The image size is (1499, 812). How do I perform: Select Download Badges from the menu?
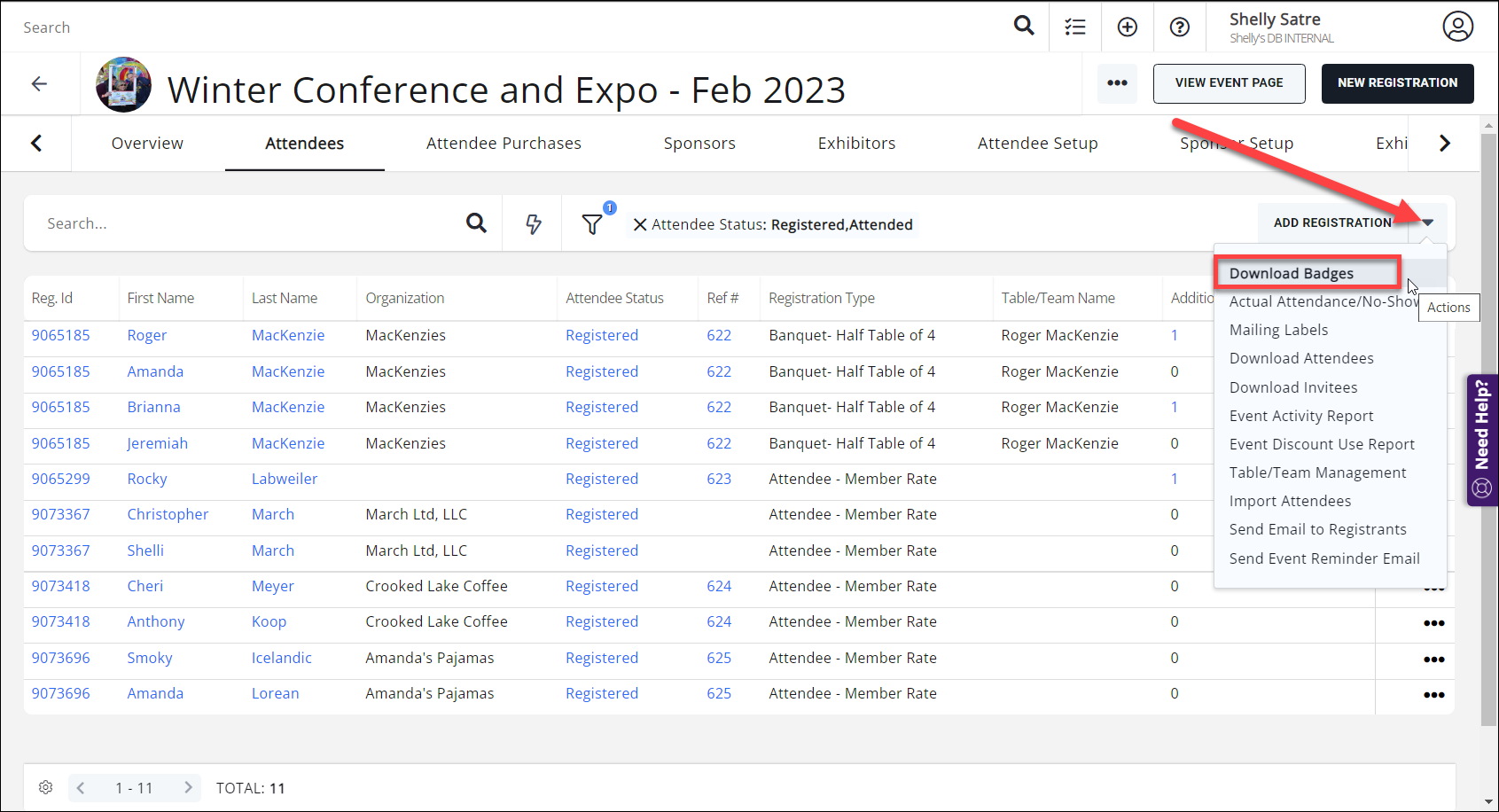1292,273
